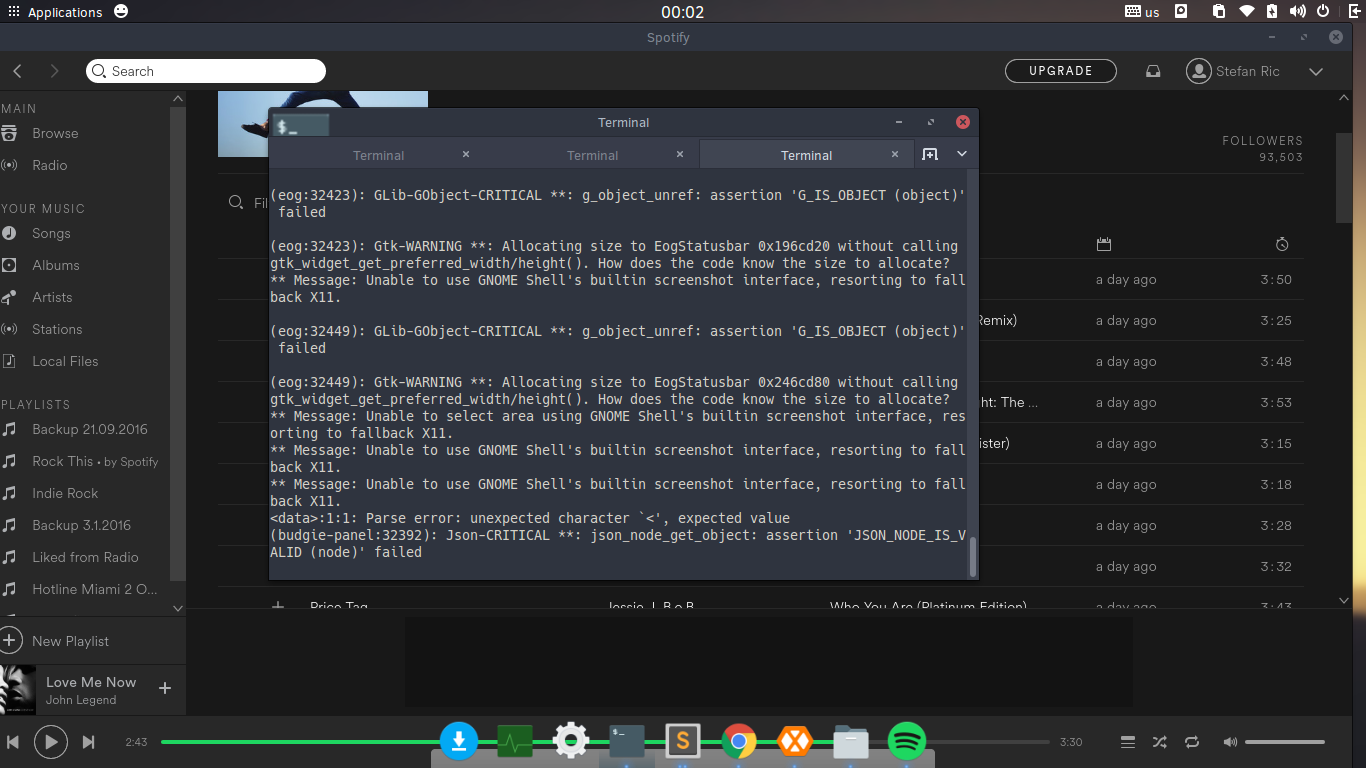Open the Applications menu

(x=55, y=12)
